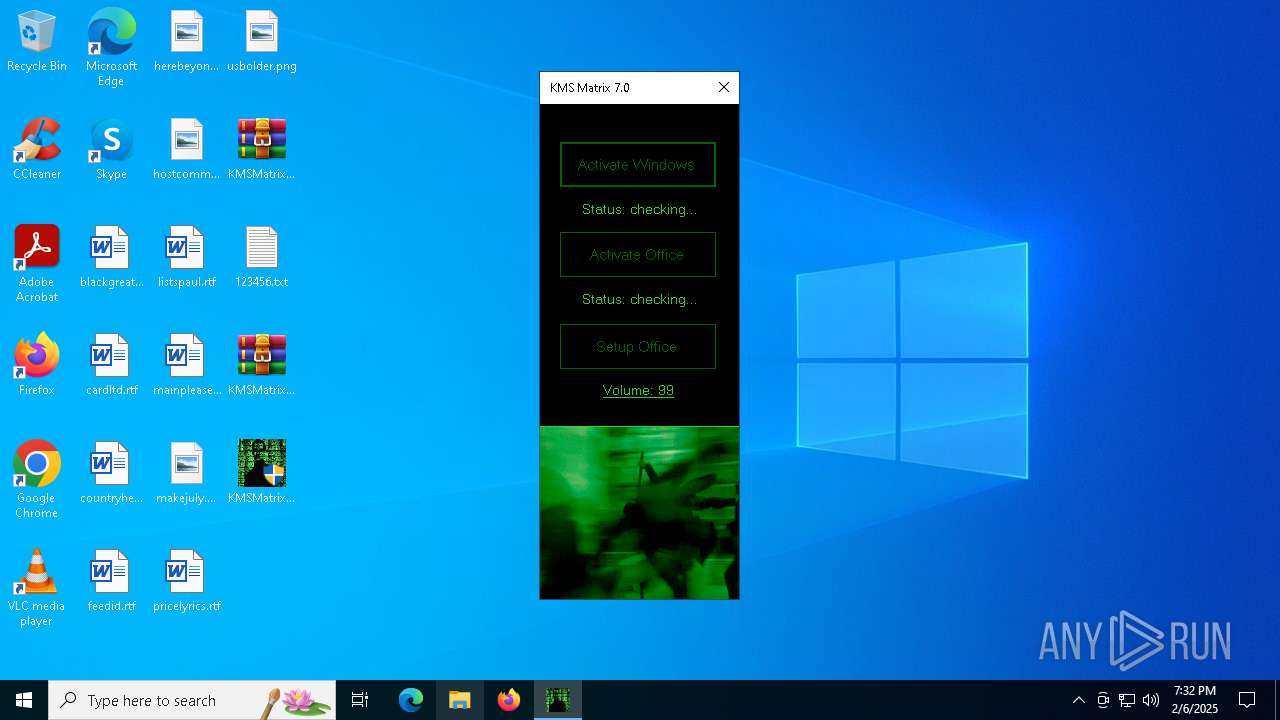Image resolution: width=1280 pixels, height=720 pixels.
Task: Select the feedid.rtf document icon
Action: pos(111,582)
